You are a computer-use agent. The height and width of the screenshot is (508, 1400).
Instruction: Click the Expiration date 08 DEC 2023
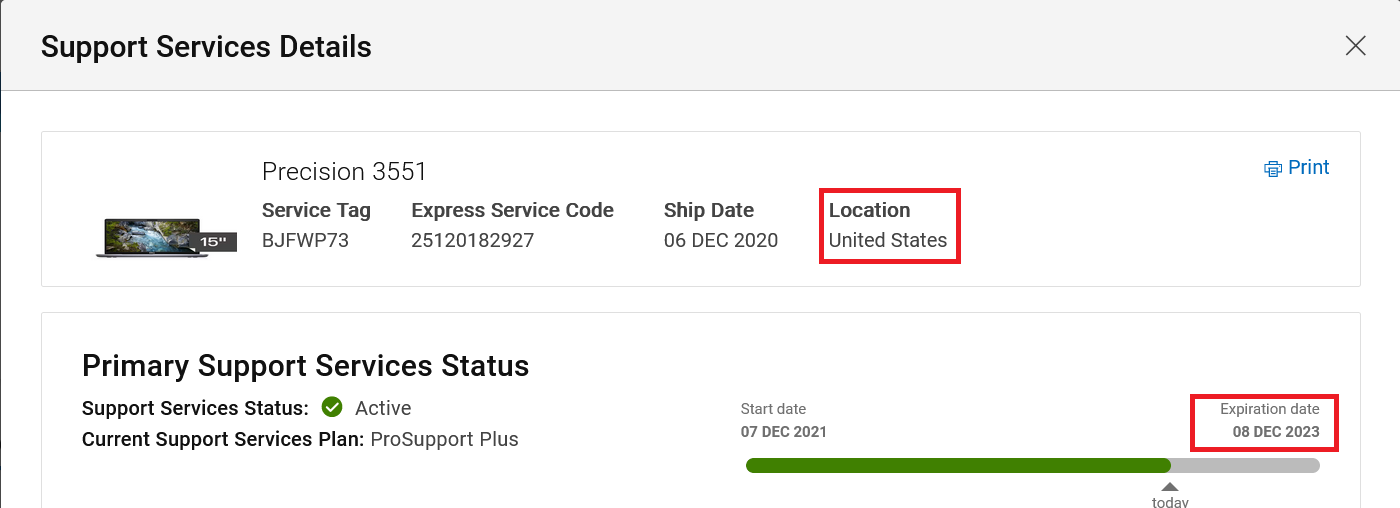pos(1275,432)
